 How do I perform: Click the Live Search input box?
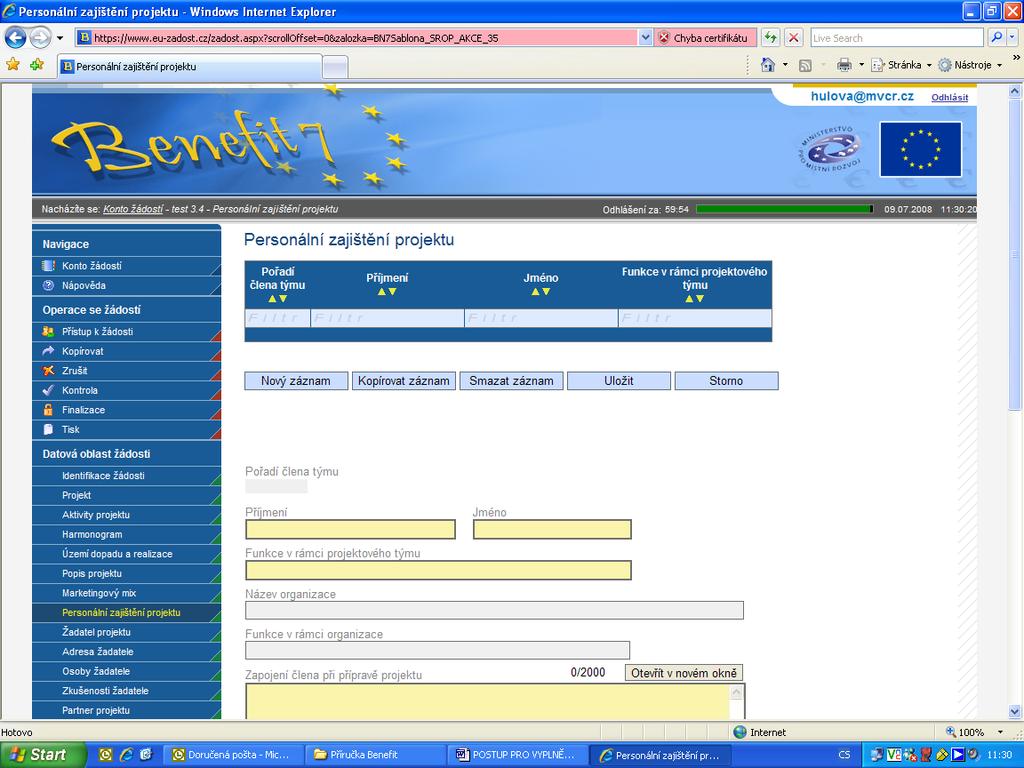click(897, 38)
